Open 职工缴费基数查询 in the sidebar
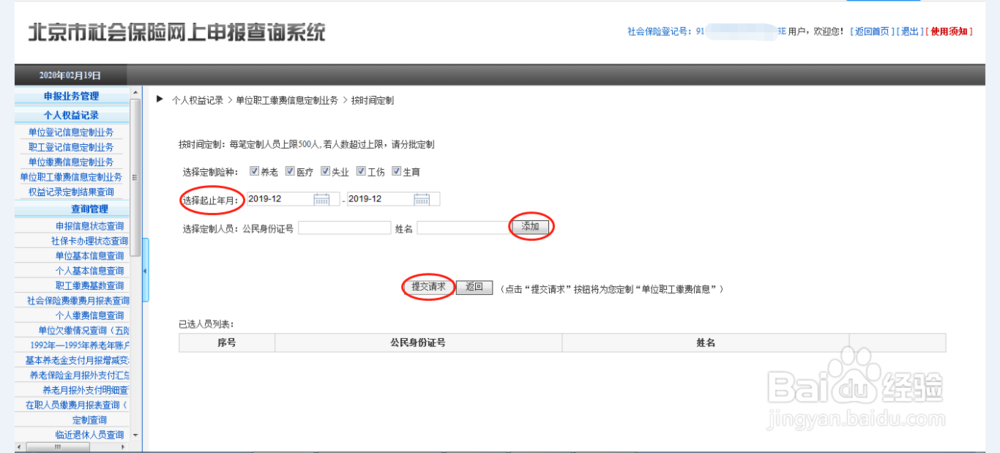The width and height of the screenshot is (1000, 453). tap(90, 286)
